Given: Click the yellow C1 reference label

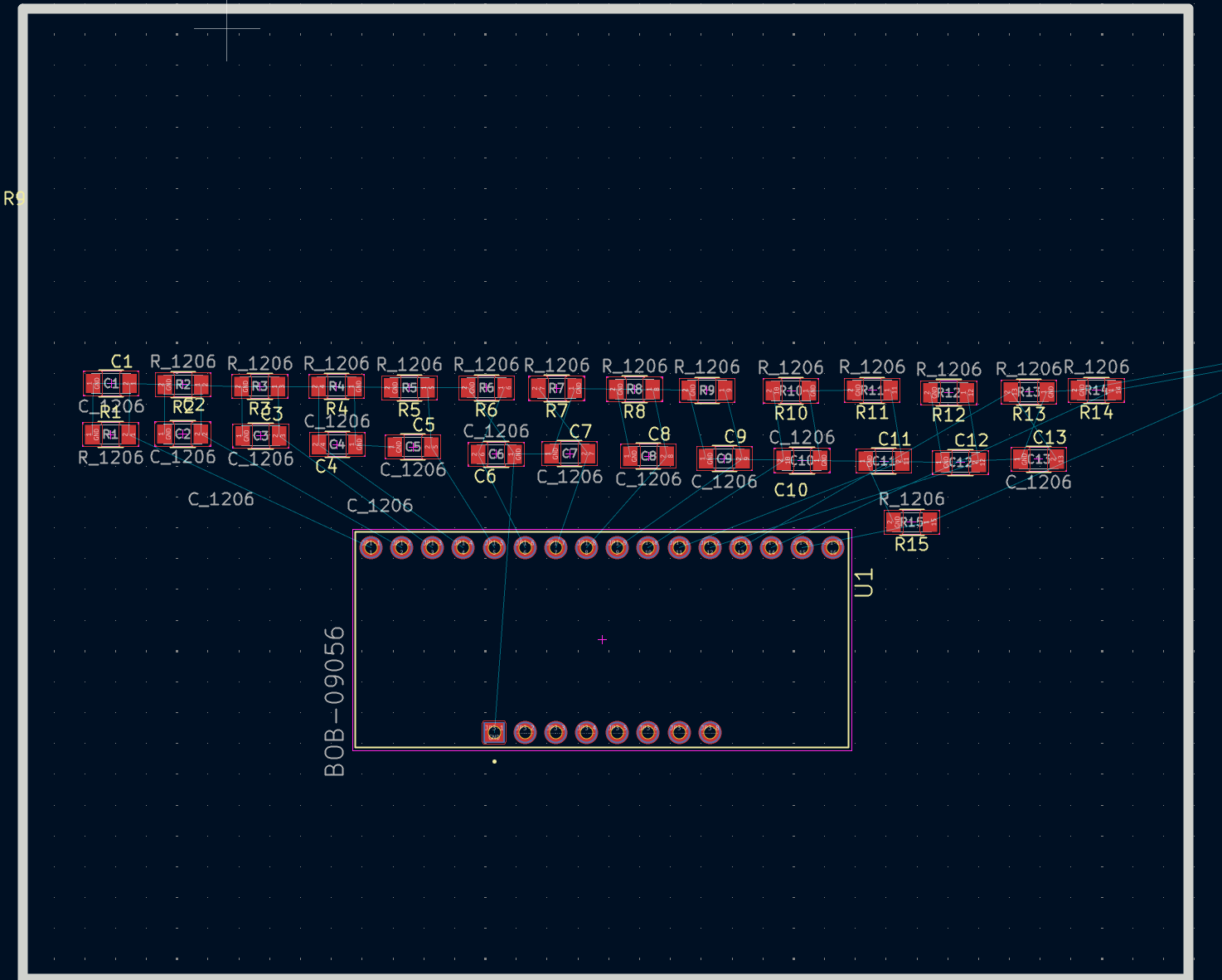Looking at the screenshot, I should 122,361.
